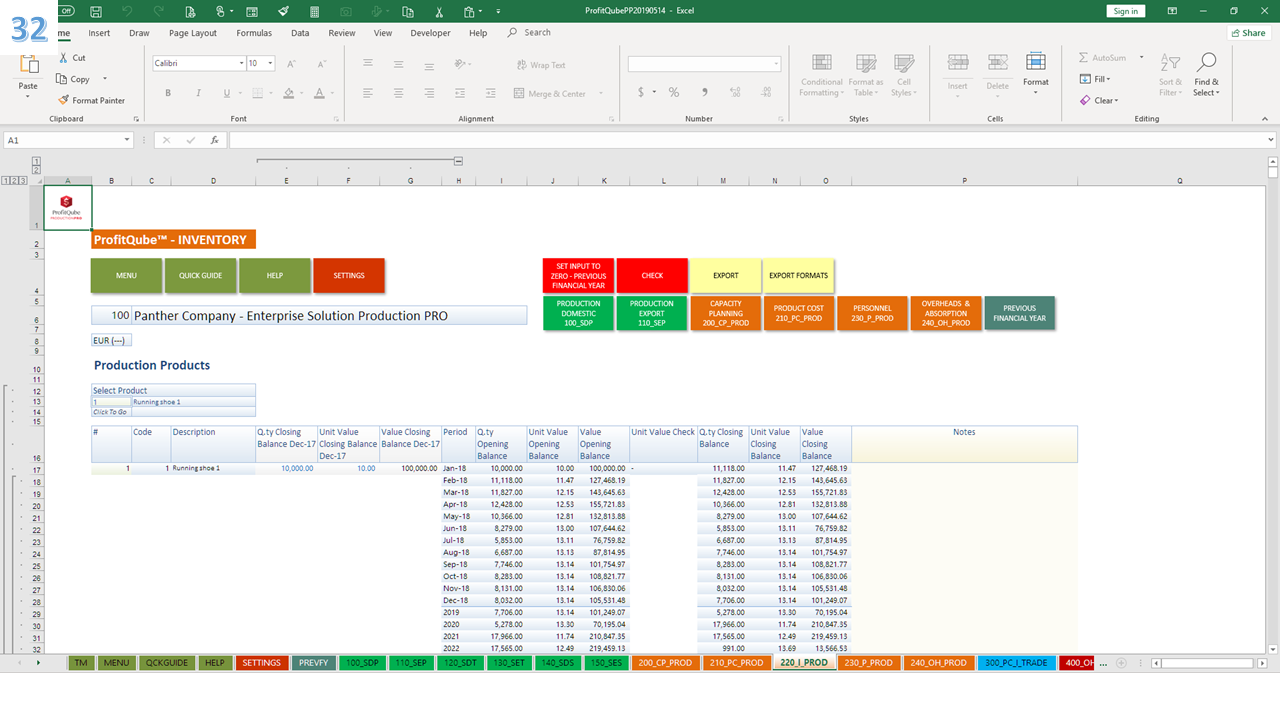
Task: Apply Font Color letter A
Action: [x=319, y=93]
